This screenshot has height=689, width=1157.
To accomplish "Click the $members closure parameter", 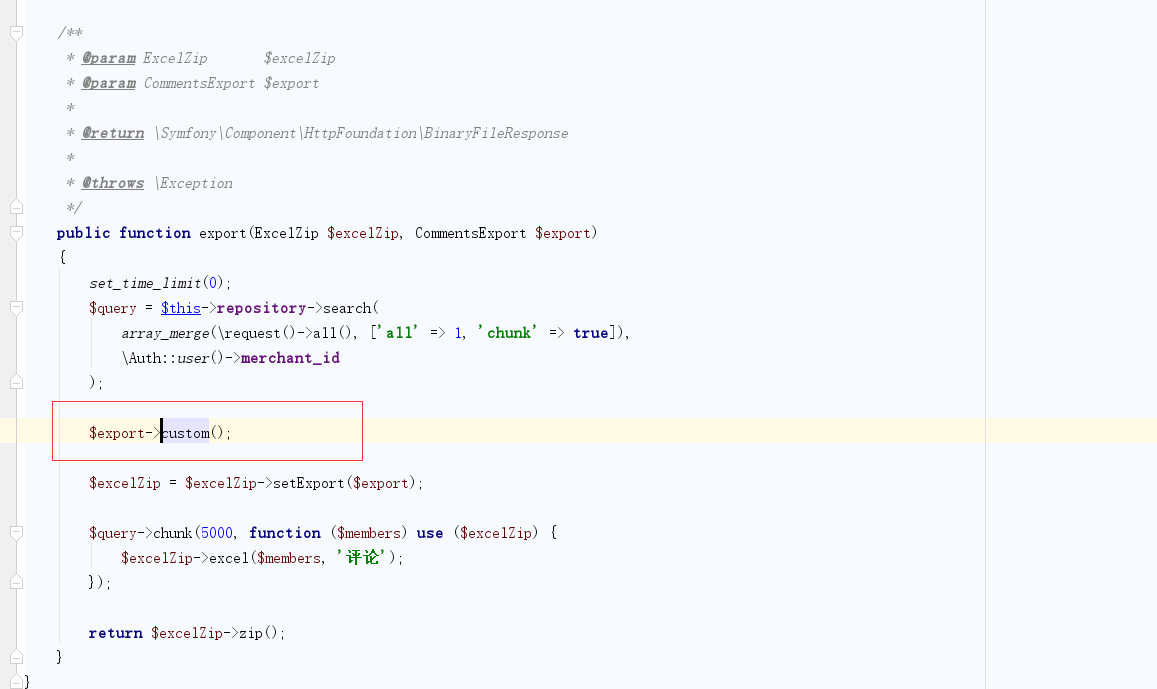I will coord(369,533).
